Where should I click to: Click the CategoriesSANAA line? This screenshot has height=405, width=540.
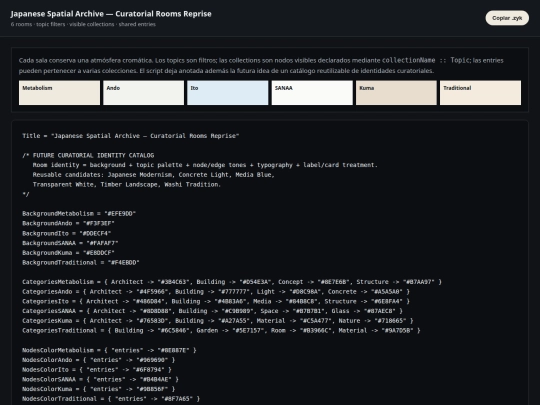(x=212, y=311)
